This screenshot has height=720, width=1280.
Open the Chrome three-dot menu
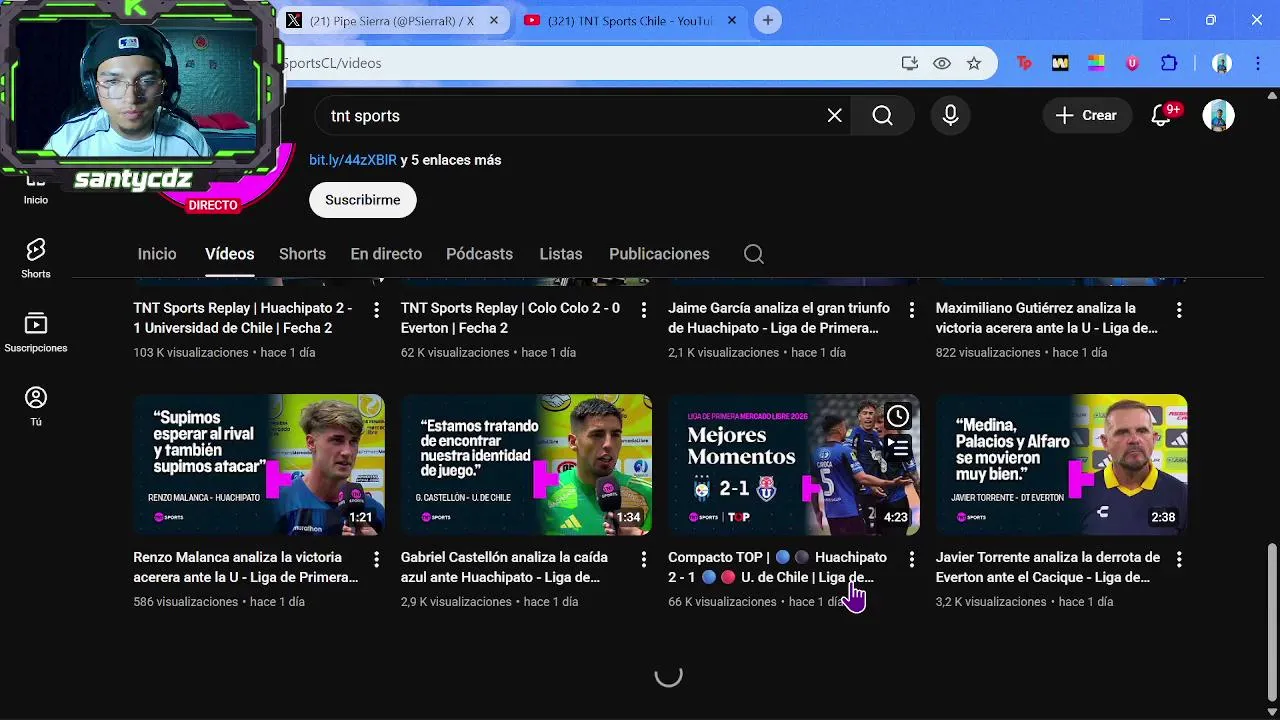click(1257, 63)
